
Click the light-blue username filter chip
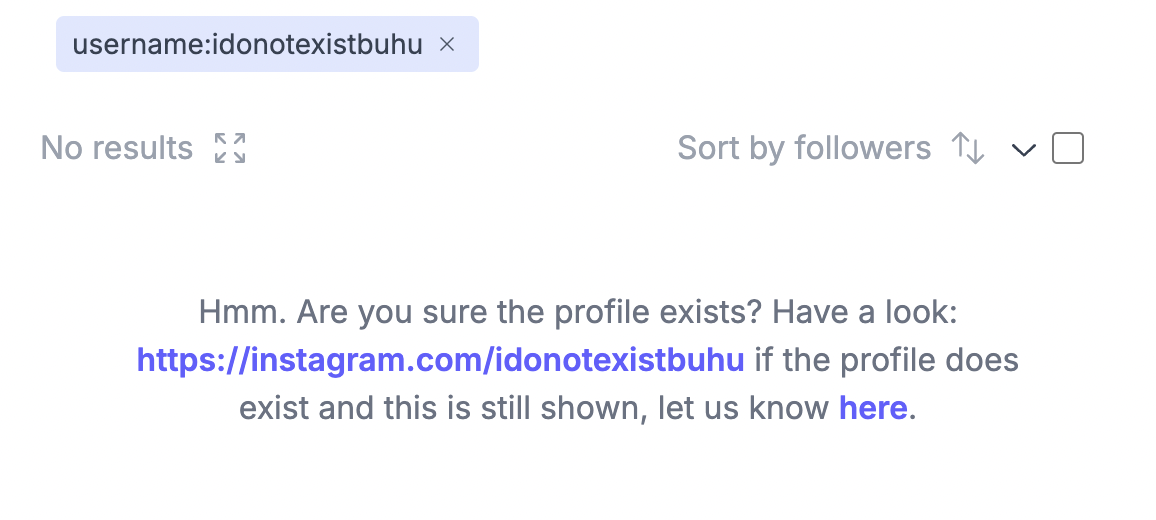point(268,44)
